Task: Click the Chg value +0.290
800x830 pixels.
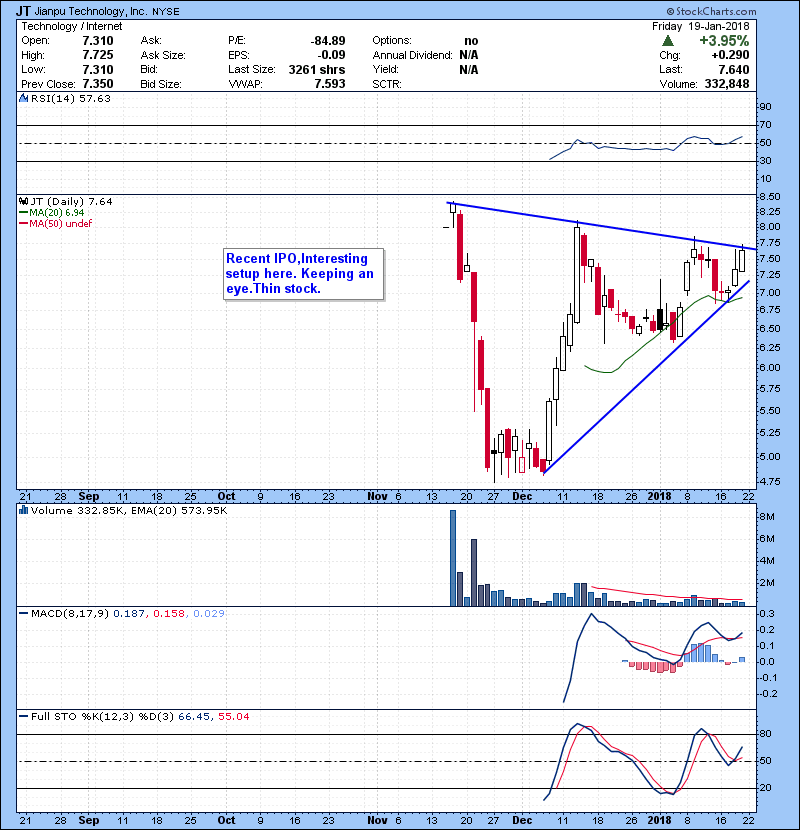Action: click(730, 55)
